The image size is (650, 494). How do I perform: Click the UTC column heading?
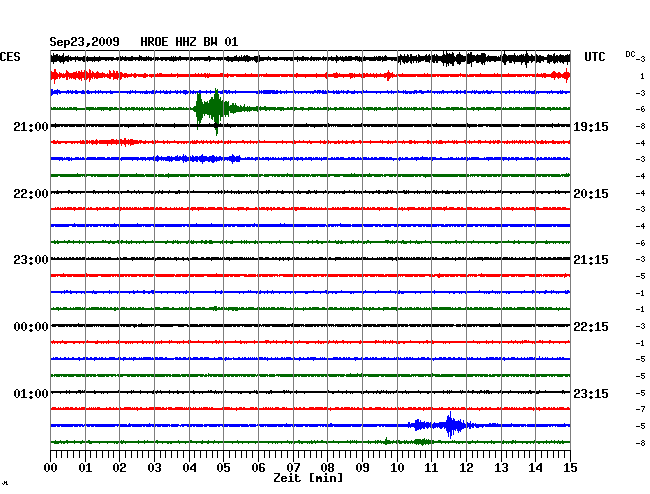(594, 57)
